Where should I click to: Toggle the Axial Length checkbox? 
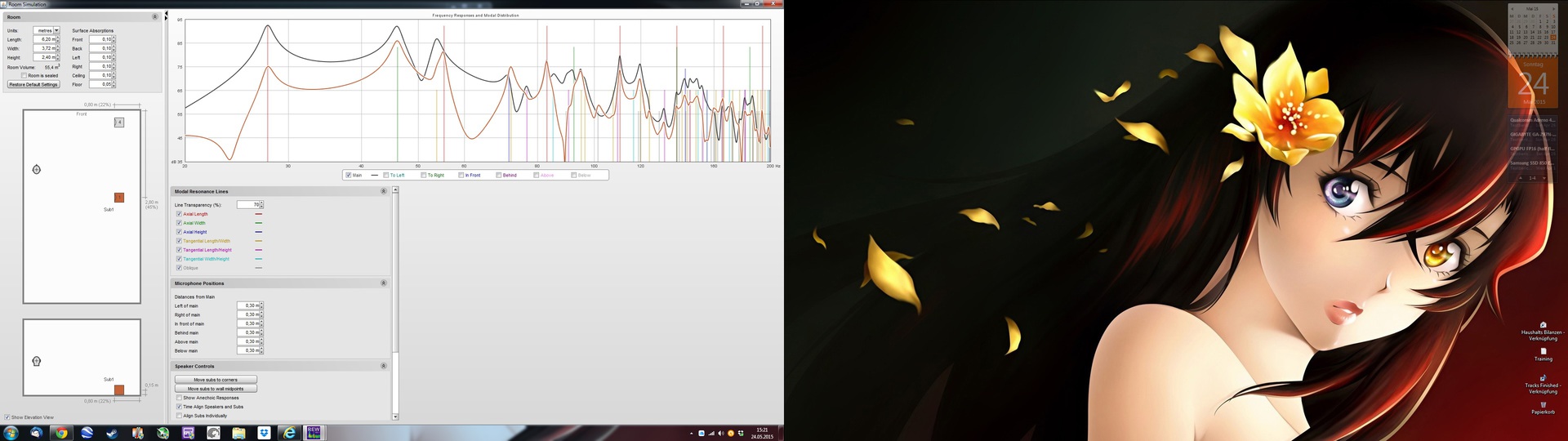pyautogui.click(x=179, y=214)
